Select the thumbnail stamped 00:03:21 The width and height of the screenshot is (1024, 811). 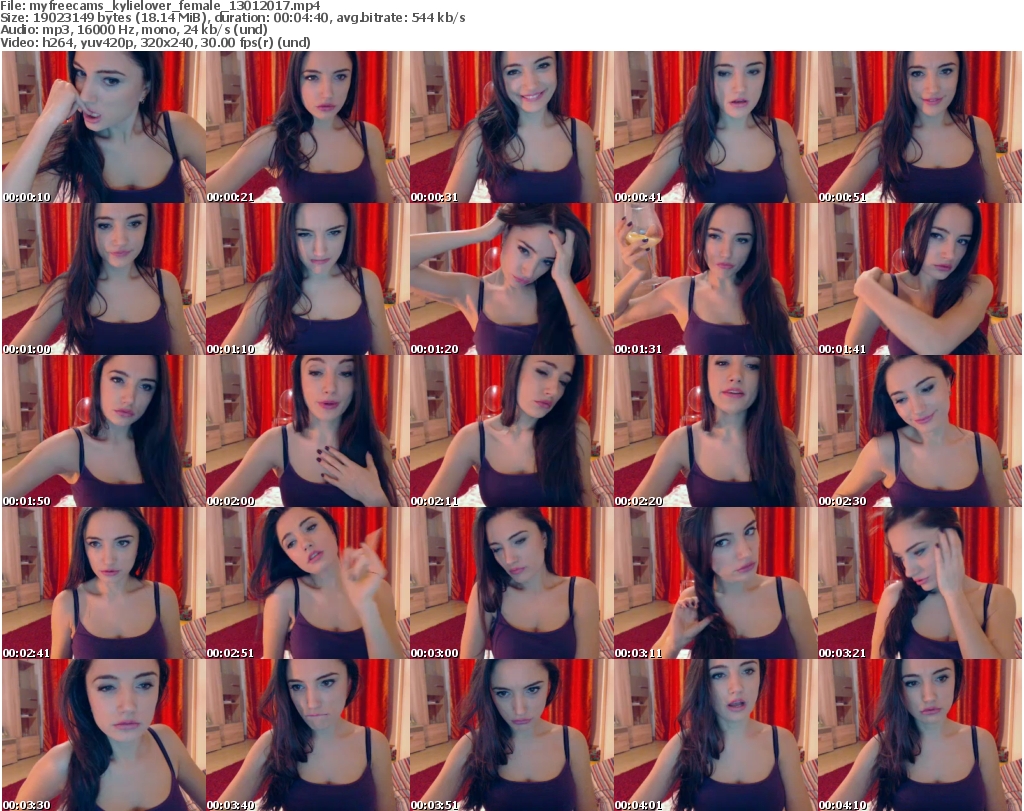920,584
